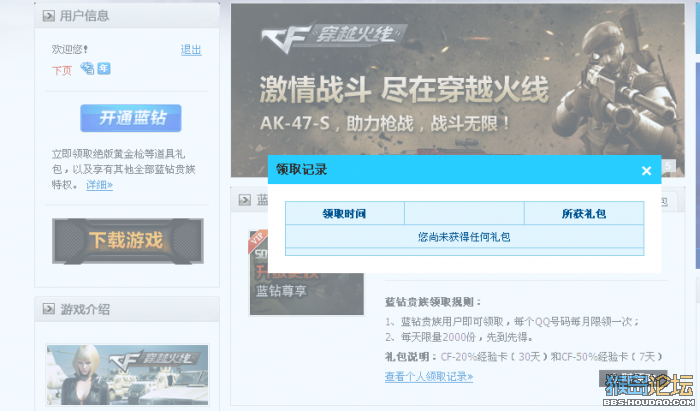Click the 领取时间 column header
This screenshot has width=700, height=411.
pos(345,213)
